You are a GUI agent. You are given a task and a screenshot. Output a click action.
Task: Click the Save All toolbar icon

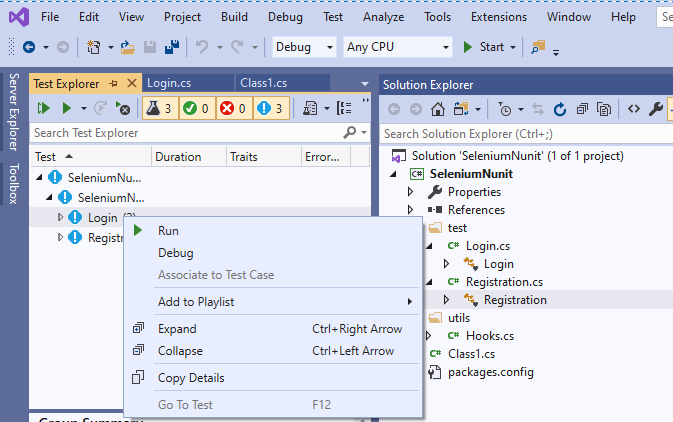coord(172,47)
